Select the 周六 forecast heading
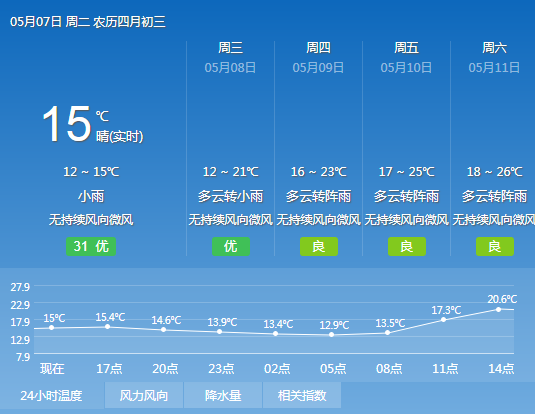Image resolution: width=535 pixels, height=414 pixels. pos(495,47)
